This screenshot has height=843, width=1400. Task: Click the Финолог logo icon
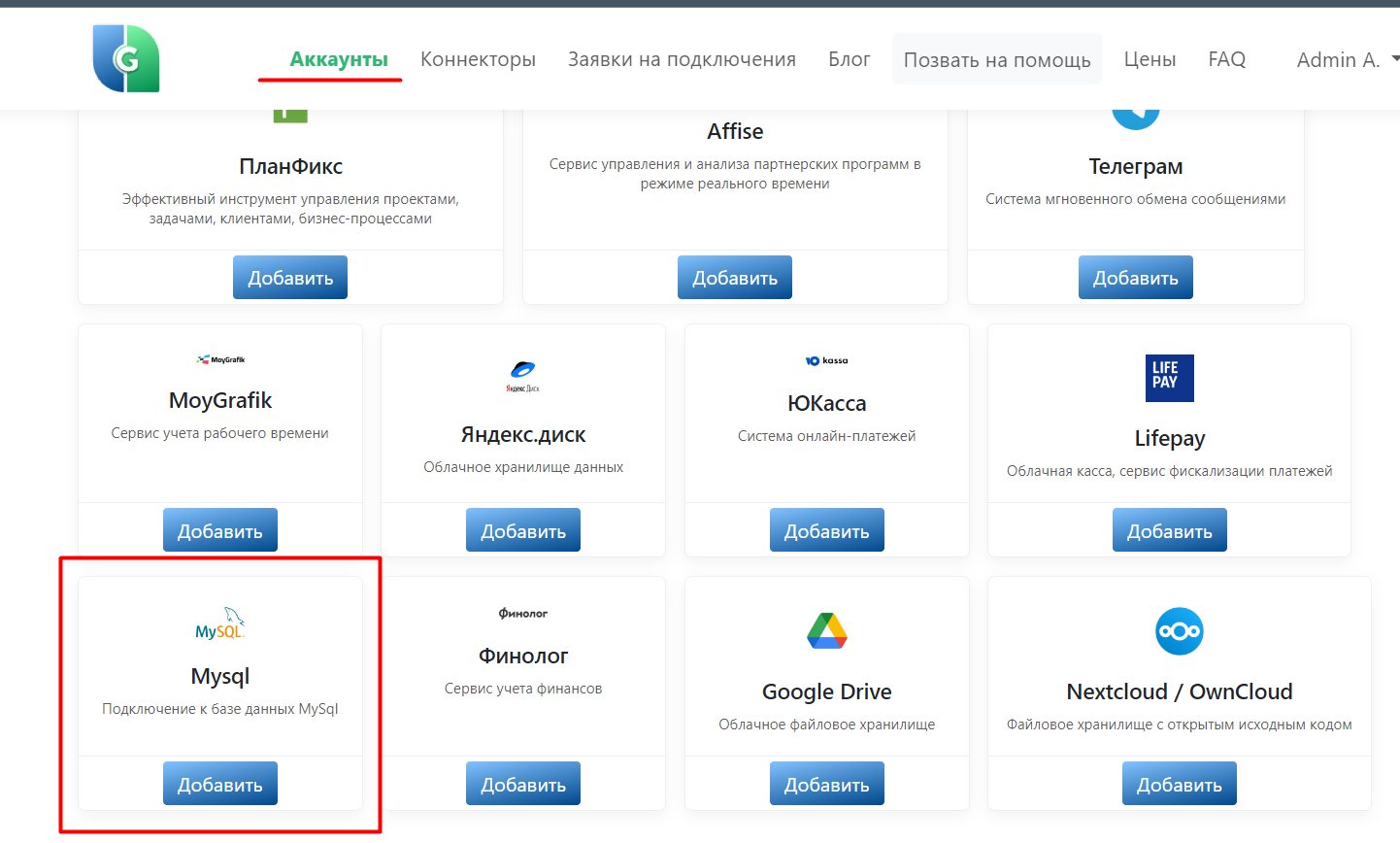click(x=523, y=613)
